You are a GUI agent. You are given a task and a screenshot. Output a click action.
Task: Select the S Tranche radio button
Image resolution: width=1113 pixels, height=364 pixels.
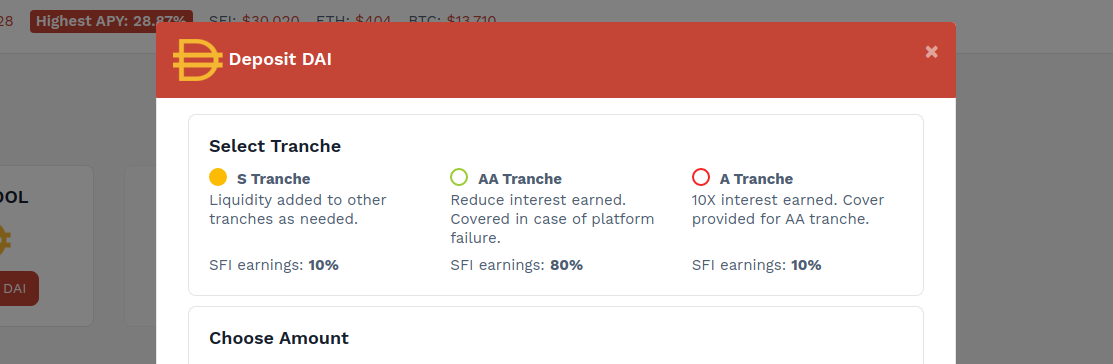218,177
